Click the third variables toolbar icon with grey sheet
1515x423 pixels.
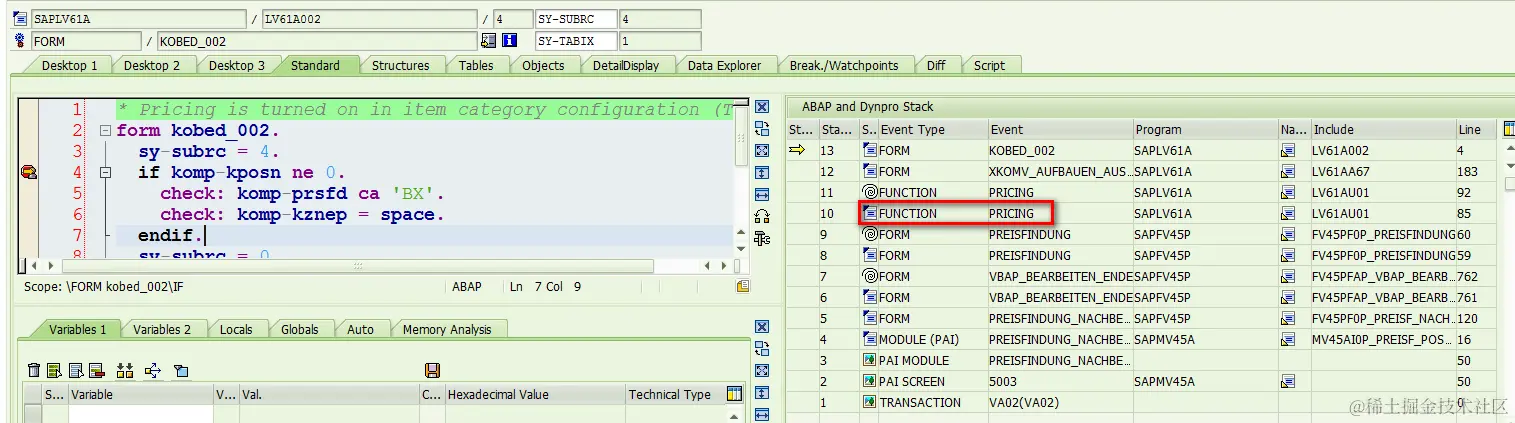click(75, 371)
